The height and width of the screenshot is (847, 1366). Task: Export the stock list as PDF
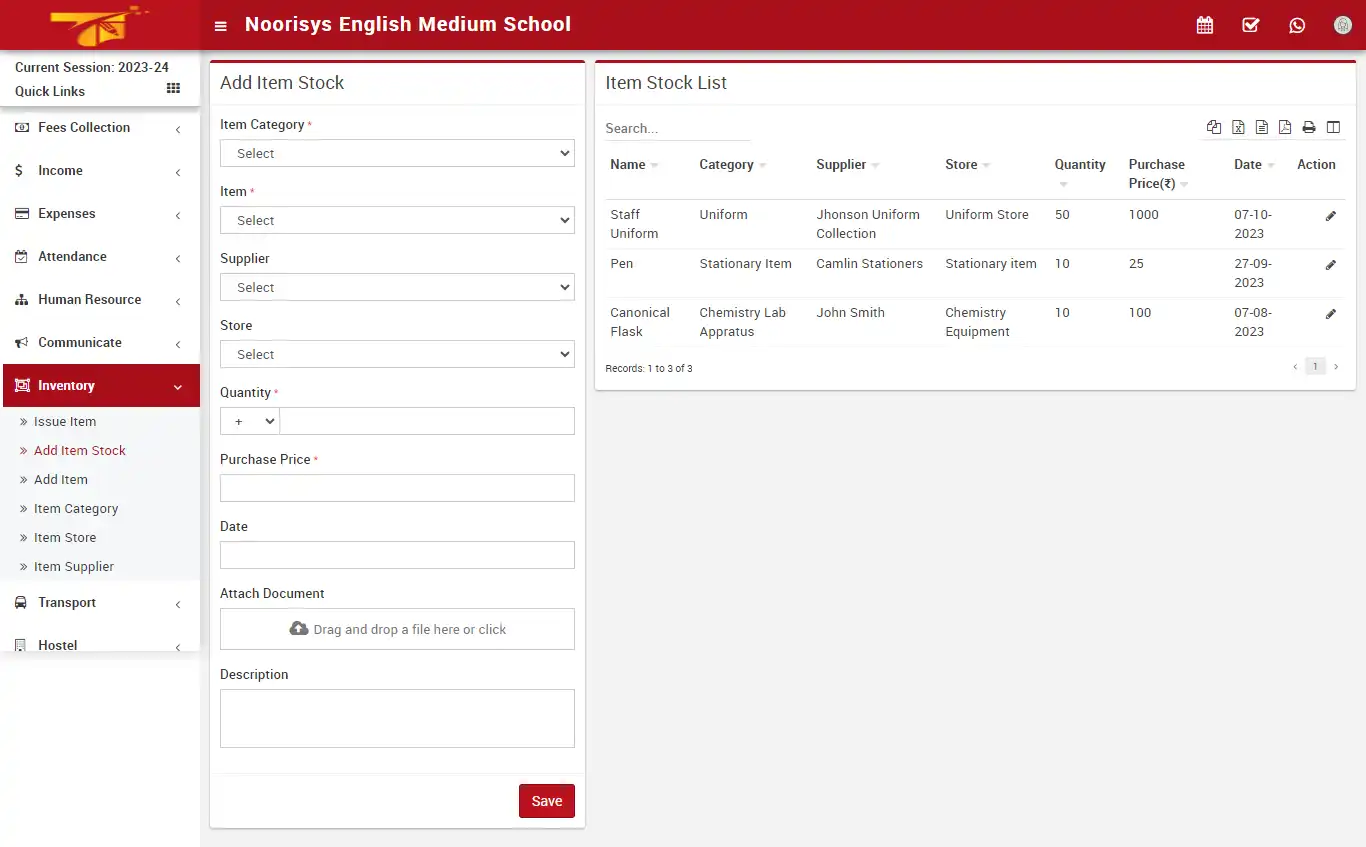click(x=1285, y=127)
